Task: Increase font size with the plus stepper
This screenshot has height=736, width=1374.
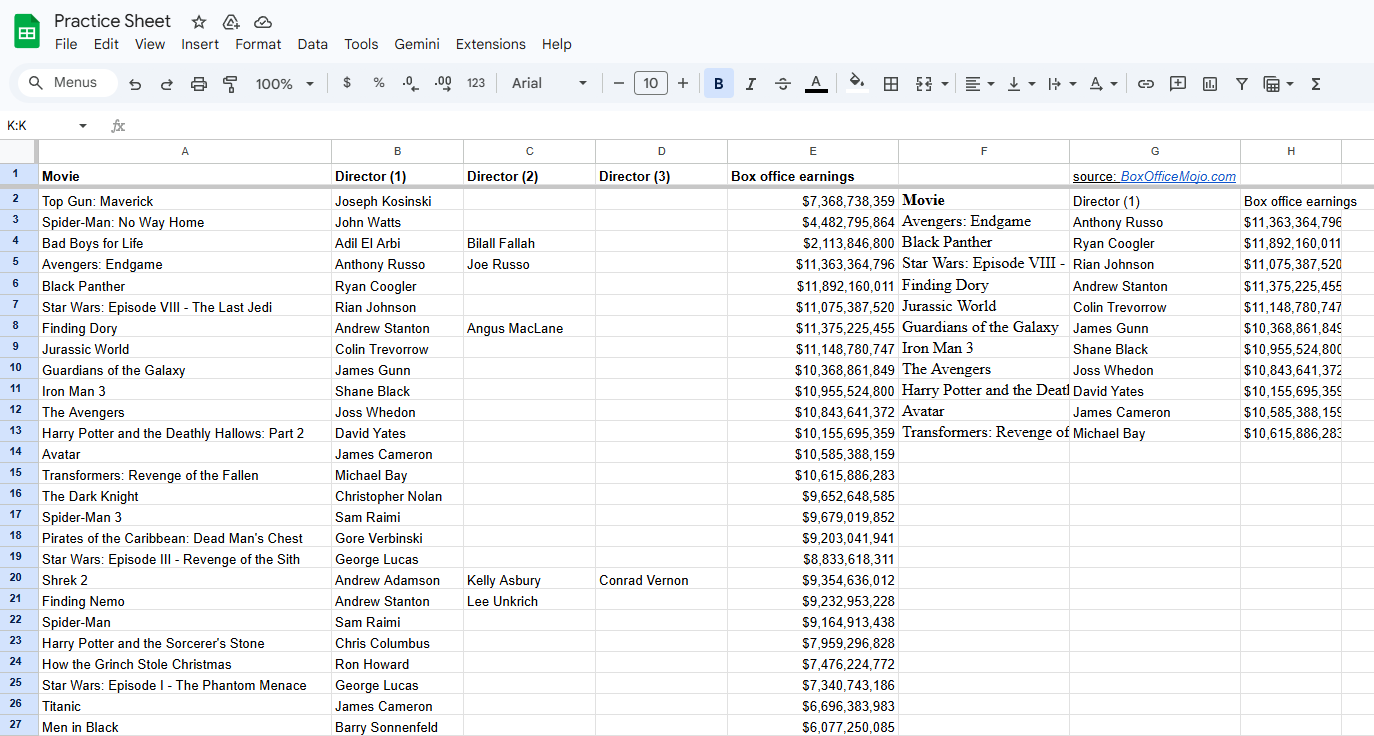Action: (683, 83)
